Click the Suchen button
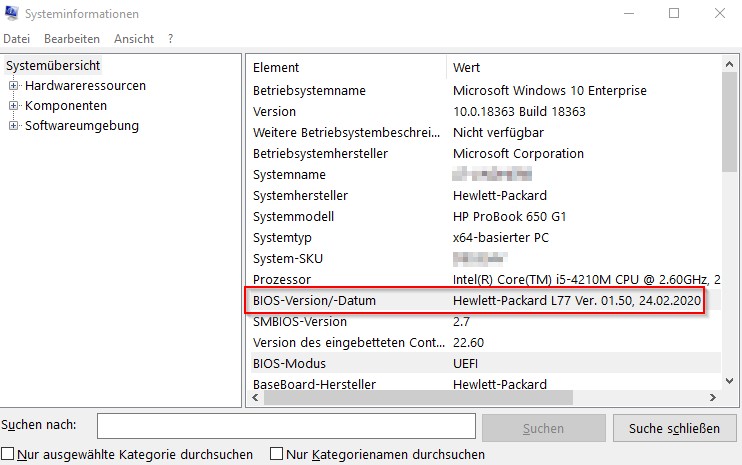The image size is (742, 465). [x=543, y=428]
